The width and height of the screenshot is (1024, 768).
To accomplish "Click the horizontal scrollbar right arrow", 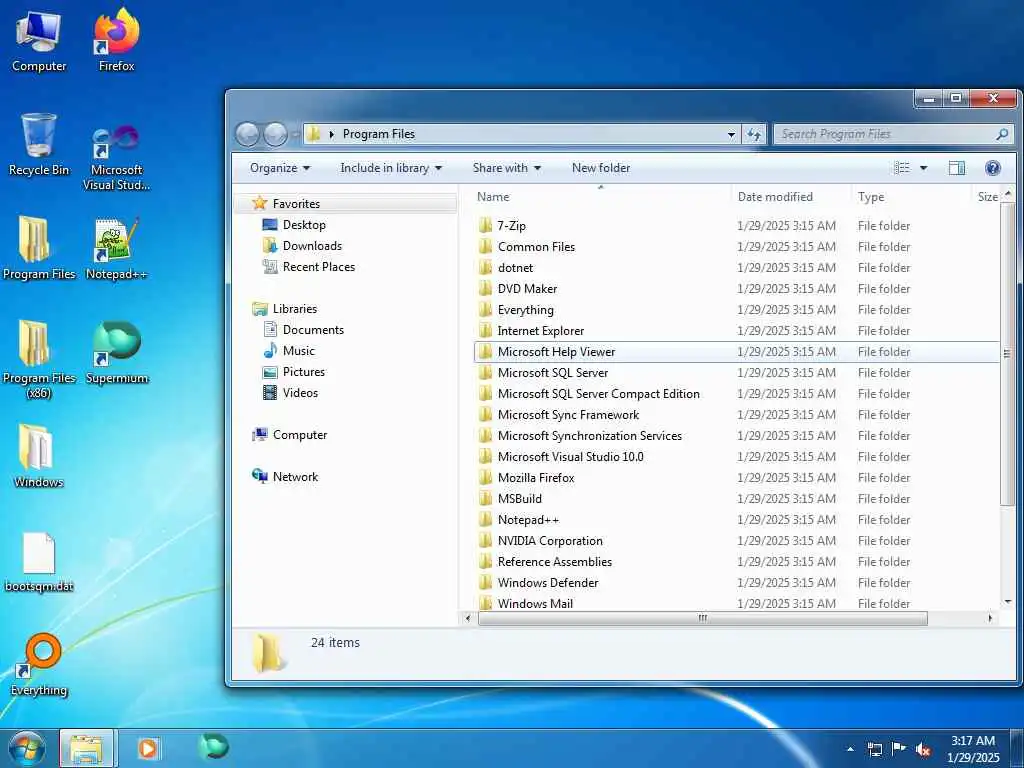I will [990, 618].
